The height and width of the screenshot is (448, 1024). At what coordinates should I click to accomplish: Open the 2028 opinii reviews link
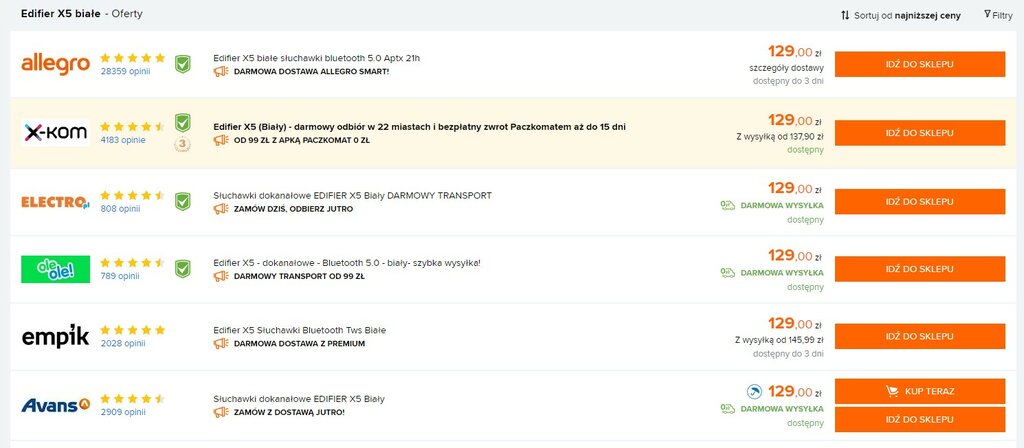coord(123,344)
